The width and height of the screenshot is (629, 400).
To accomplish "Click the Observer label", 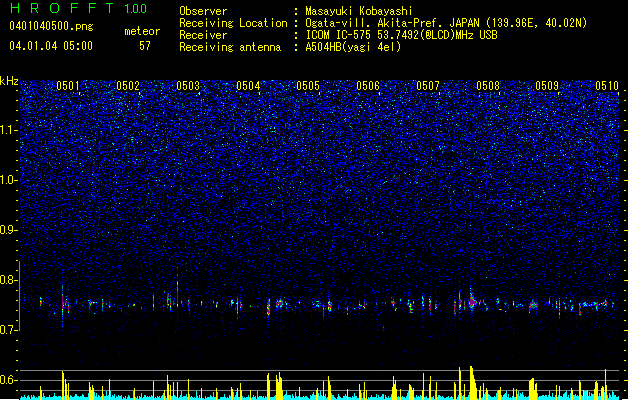I will pos(203,11).
